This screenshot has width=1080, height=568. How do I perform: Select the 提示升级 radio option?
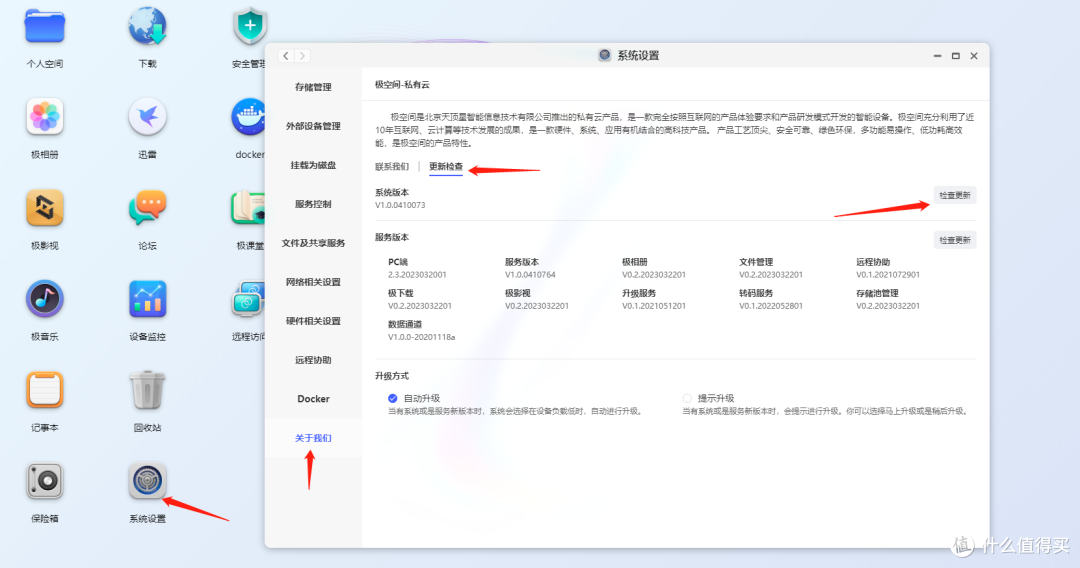click(687, 398)
